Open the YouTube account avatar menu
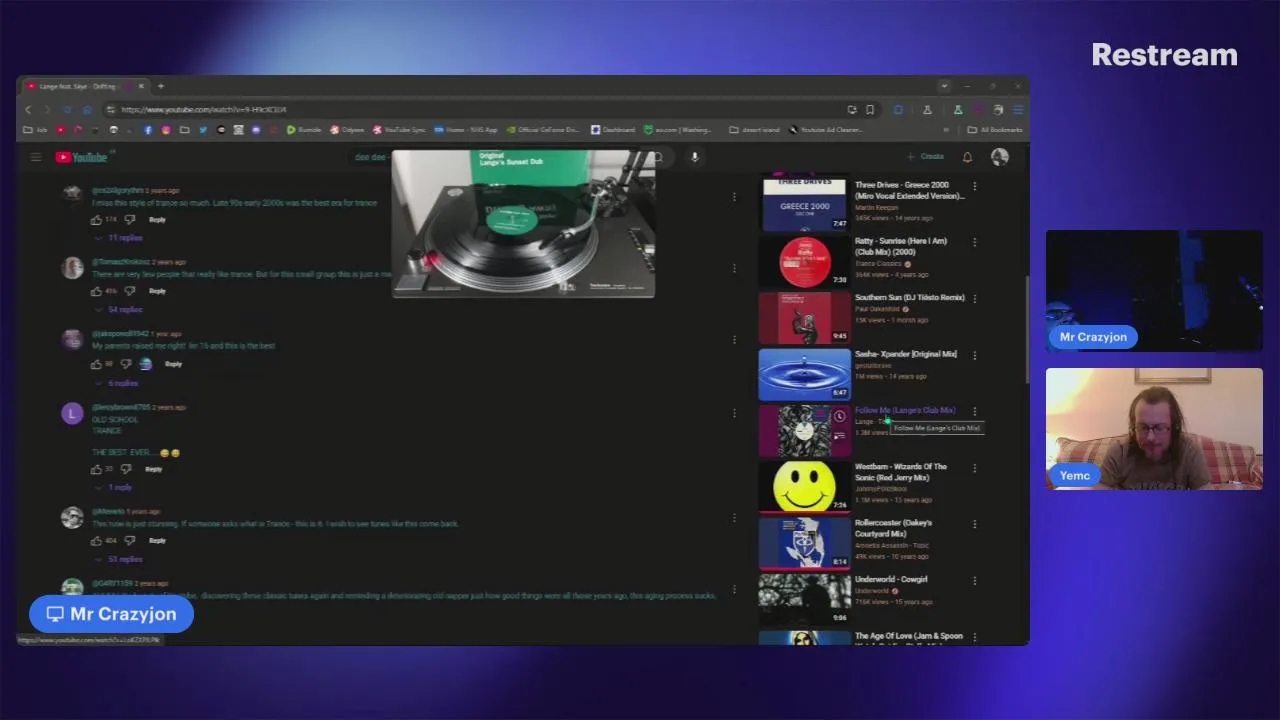This screenshot has width=1280, height=720. click(x=999, y=157)
